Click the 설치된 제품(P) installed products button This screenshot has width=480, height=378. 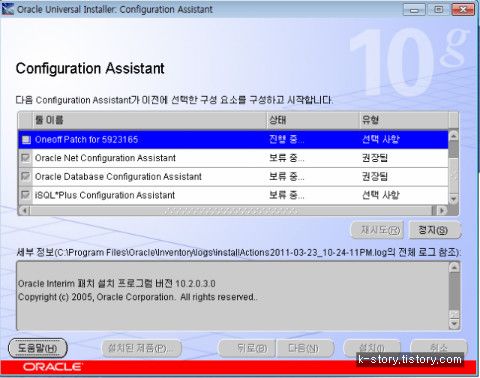[142, 348]
